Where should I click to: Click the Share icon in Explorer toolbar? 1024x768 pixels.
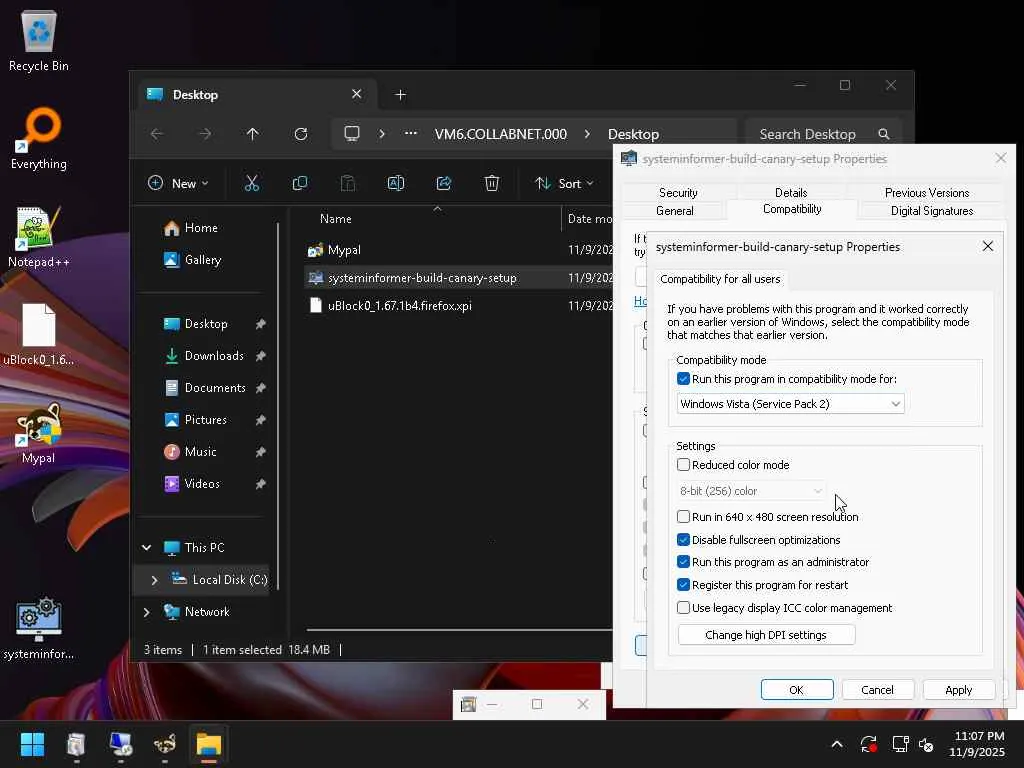(444, 184)
